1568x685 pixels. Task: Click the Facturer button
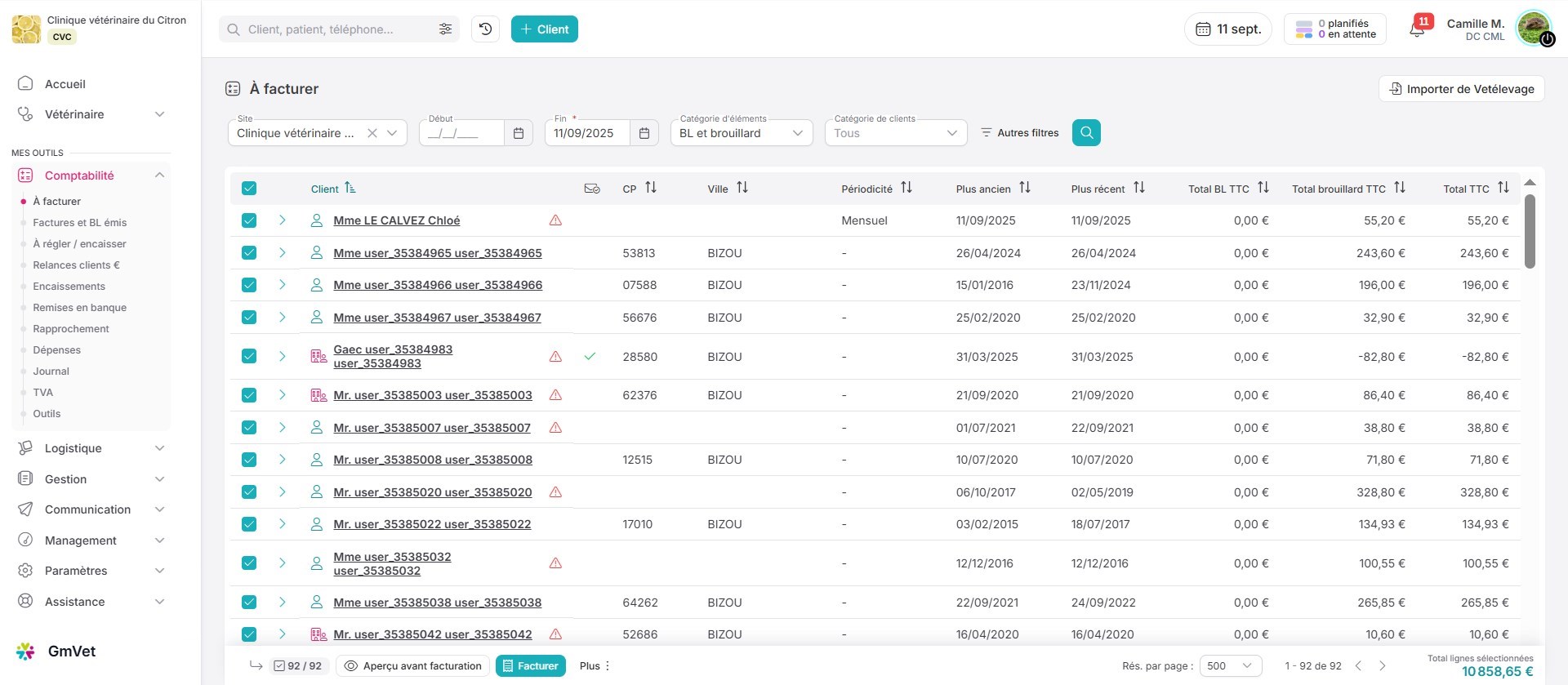click(531, 665)
